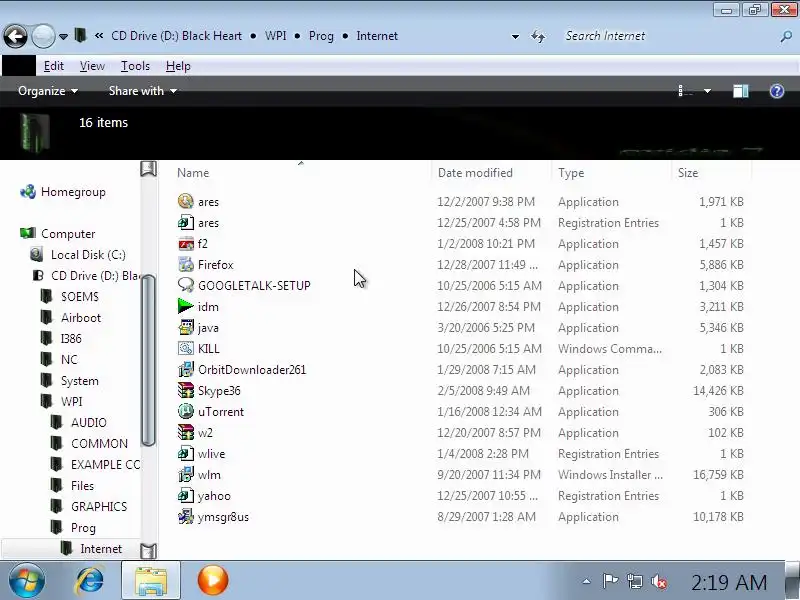Image resolution: width=800 pixels, height=600 pixels.
Task: Click the Back navigation arrow
Action: pos(15,36)
